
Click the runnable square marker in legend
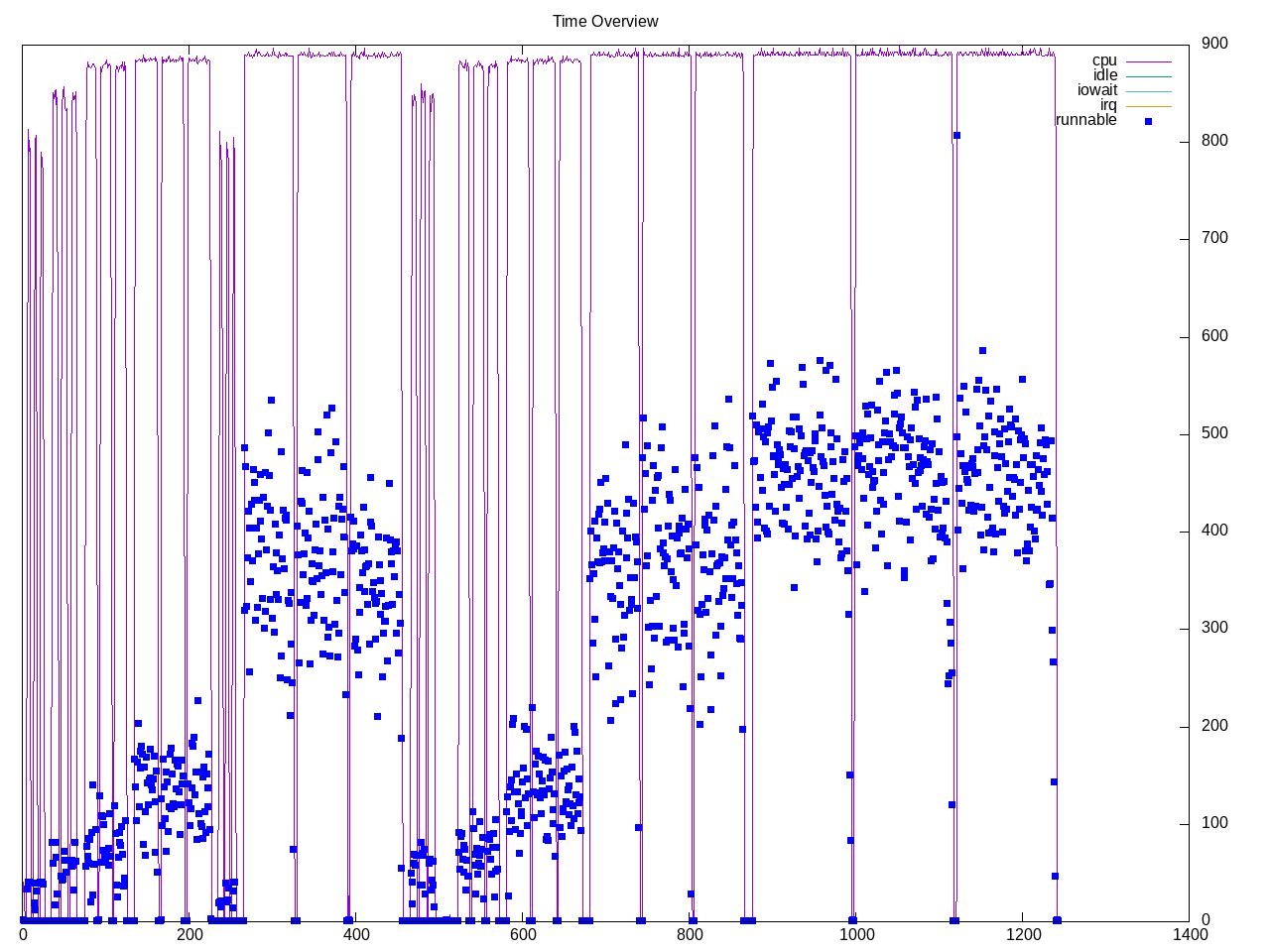1148,121
